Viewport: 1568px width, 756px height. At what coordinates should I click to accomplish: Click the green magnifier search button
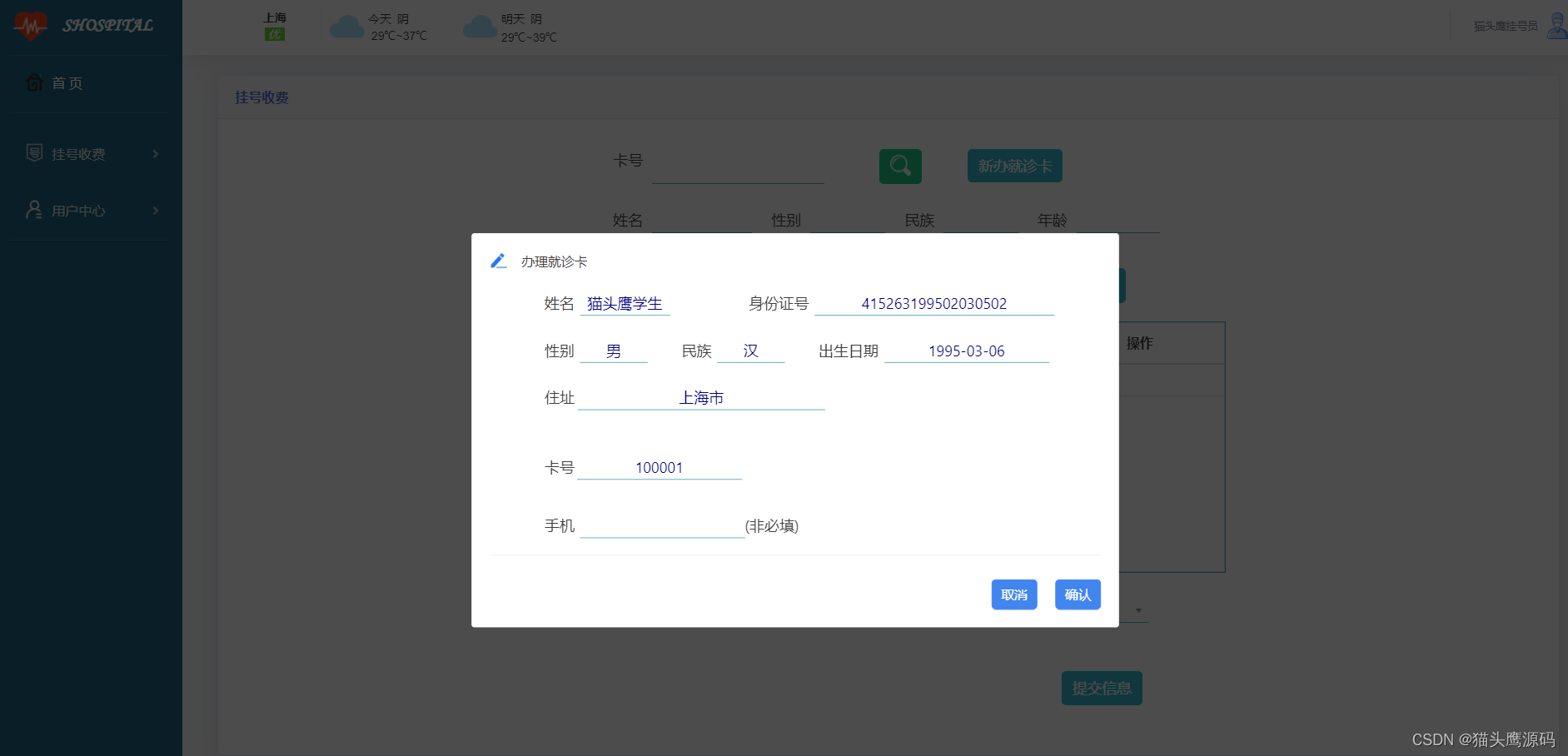[x=900, y=166]
